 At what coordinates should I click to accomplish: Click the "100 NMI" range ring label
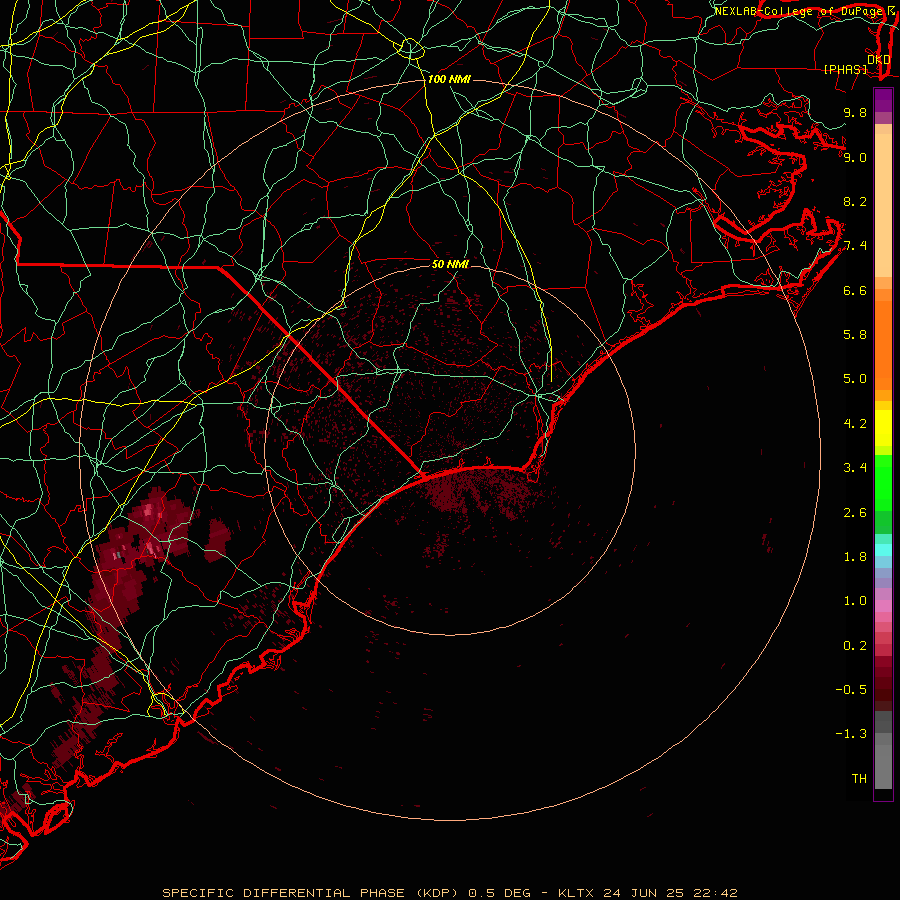pos(449,79)
